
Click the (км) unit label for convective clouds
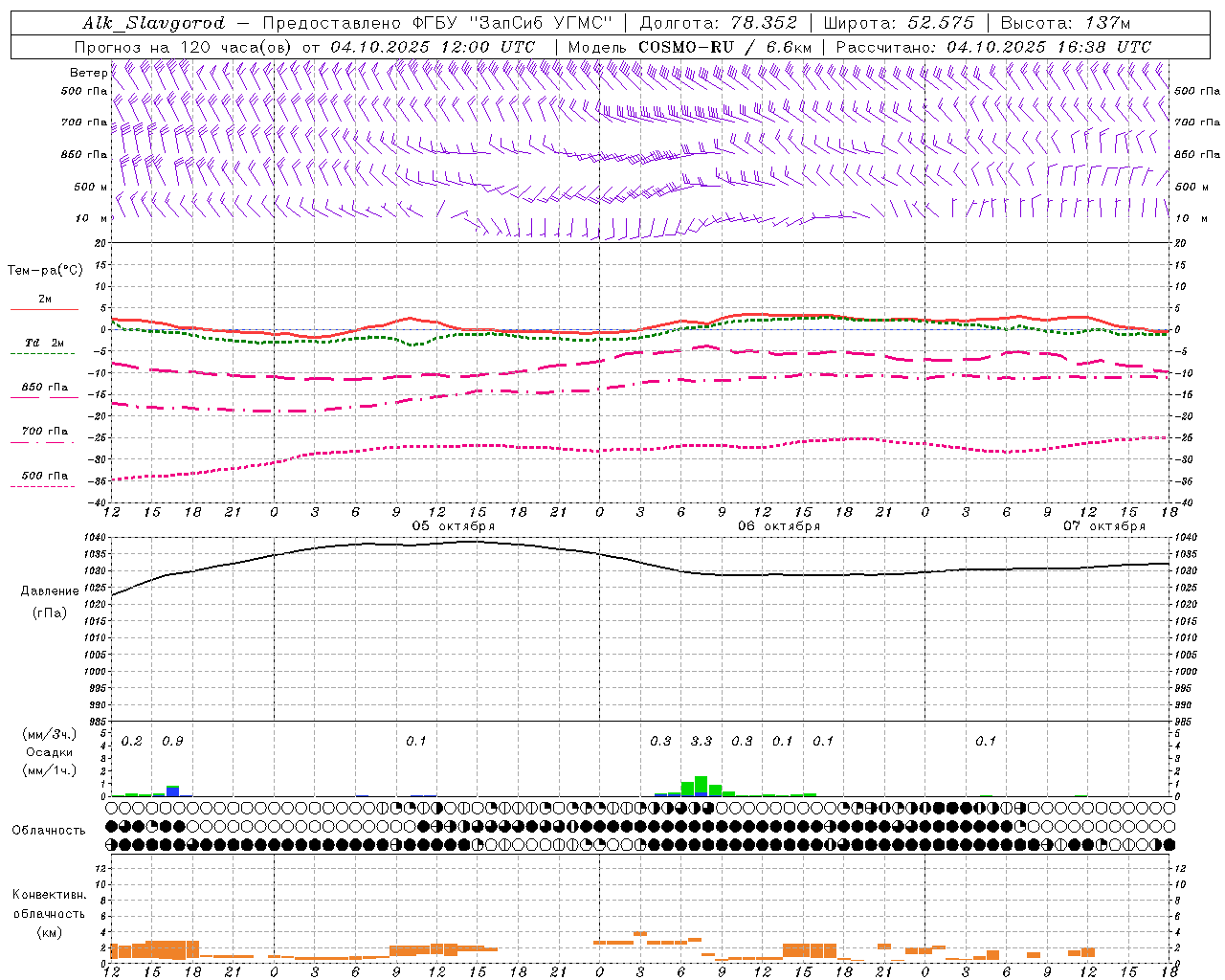coord(49,932)
